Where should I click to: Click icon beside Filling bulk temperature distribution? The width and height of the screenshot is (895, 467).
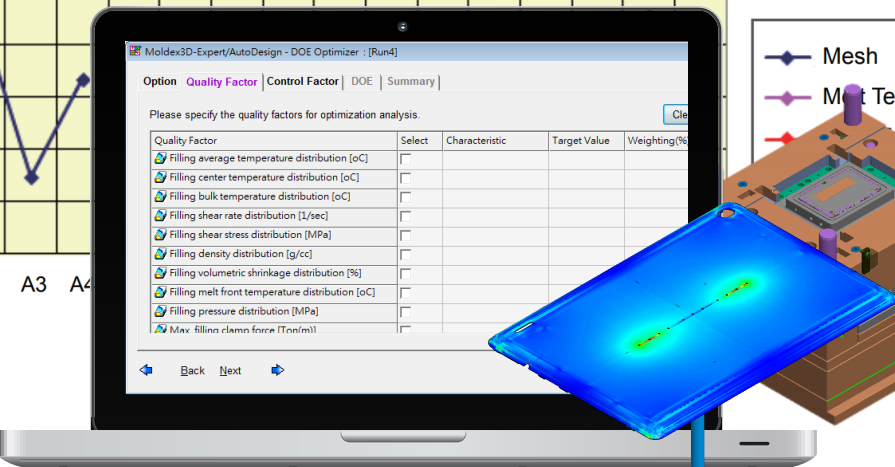[160, 196]
